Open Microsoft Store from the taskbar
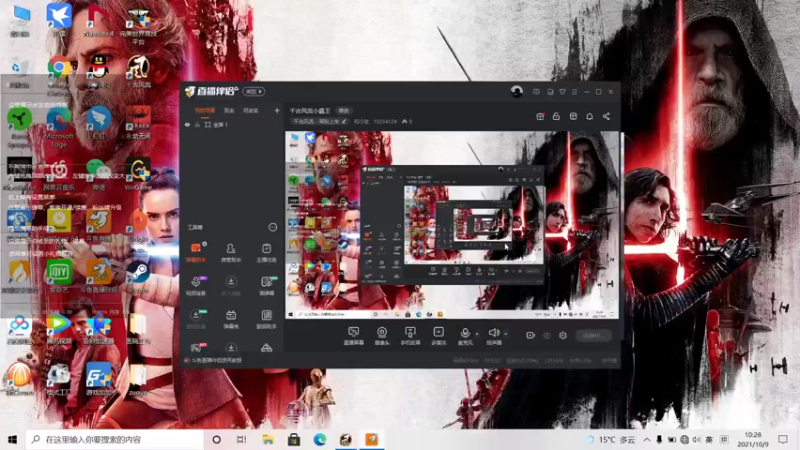Viewport: 800px width, 450px height. point(294,439)
